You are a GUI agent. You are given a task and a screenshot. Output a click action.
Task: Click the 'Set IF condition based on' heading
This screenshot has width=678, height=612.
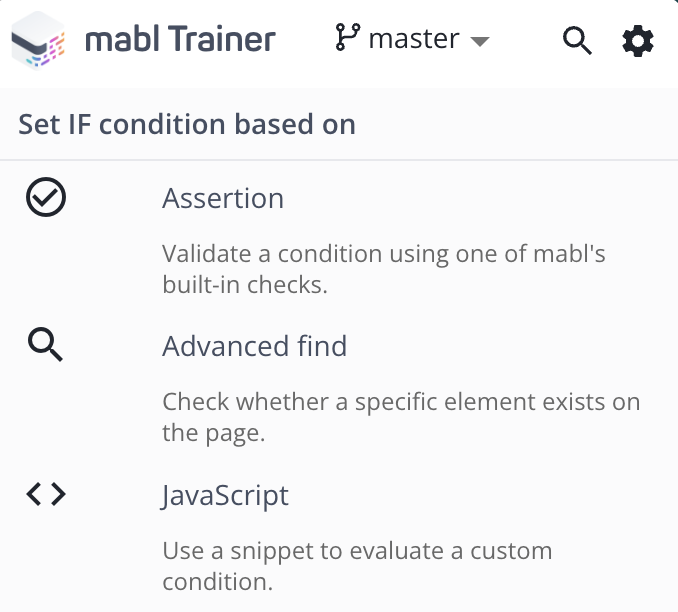[187, 125]
